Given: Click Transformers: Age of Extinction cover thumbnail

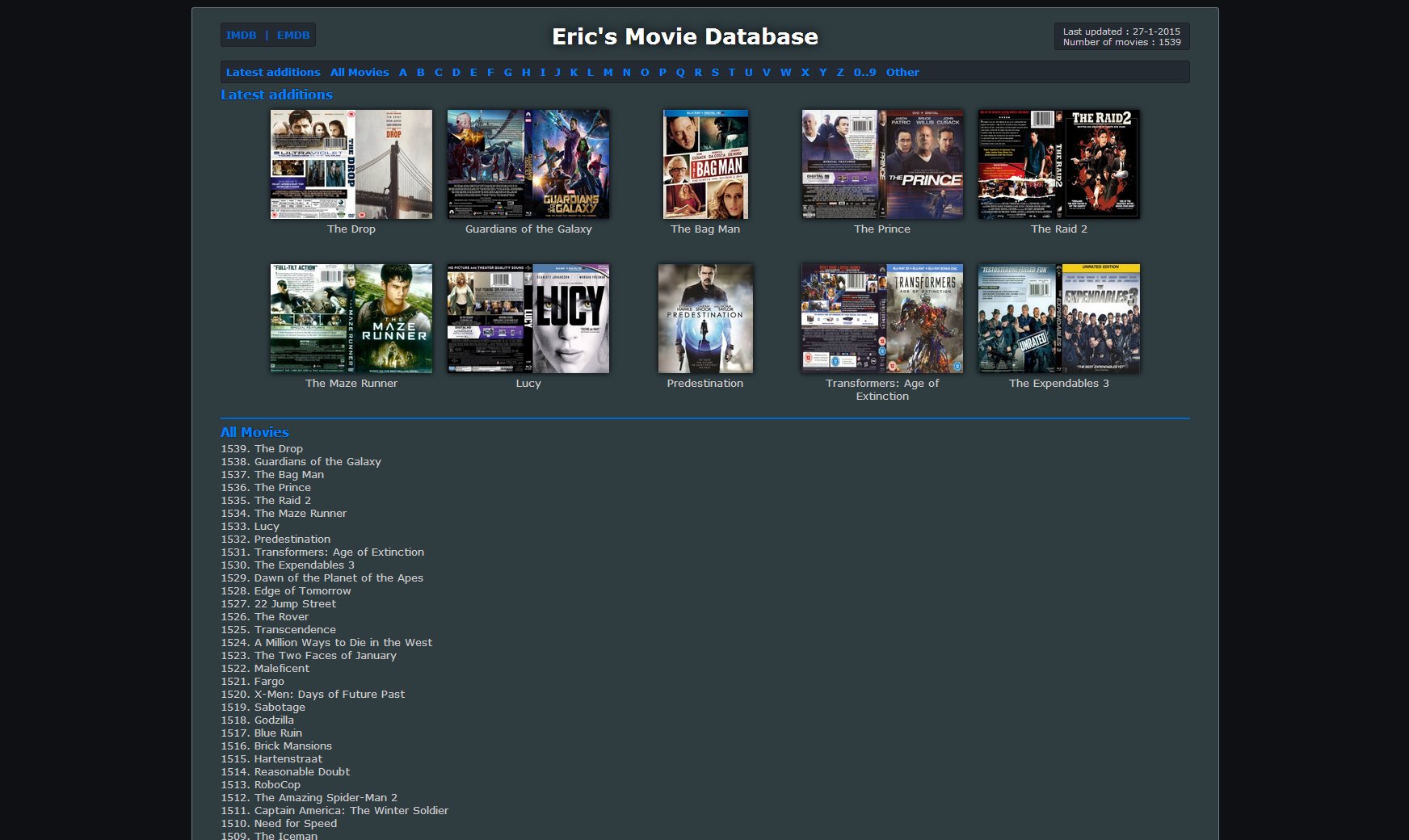Looking at the screenshot, I should [882, 319].
